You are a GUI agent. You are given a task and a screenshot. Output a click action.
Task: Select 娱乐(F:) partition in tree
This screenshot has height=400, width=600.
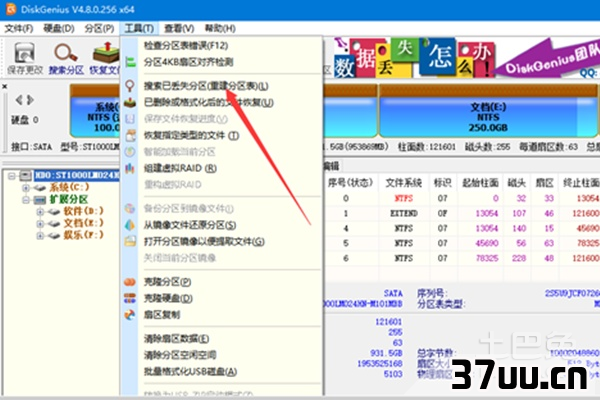83,235
